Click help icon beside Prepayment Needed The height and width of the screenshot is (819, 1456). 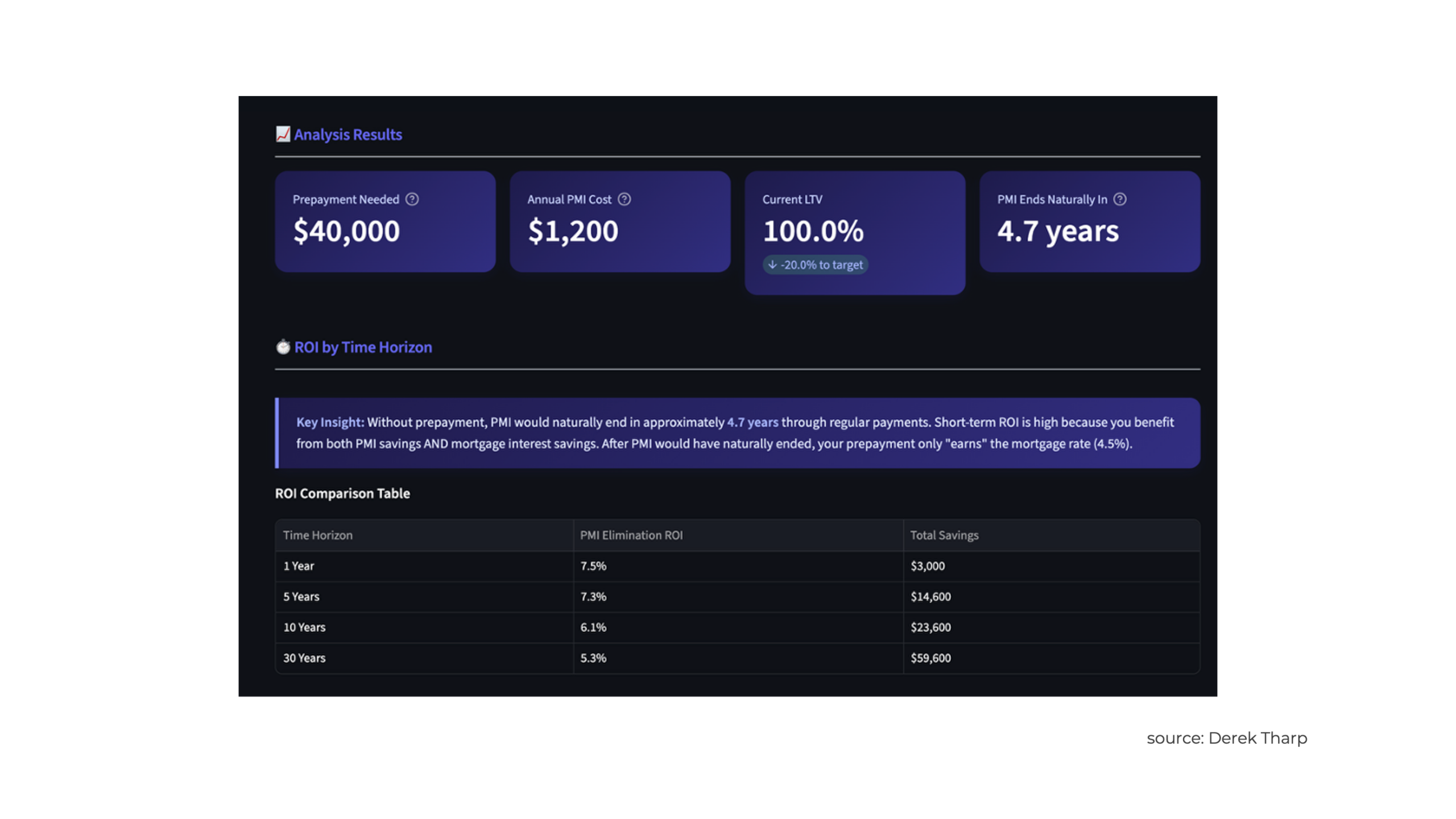[x=412, y=199]
